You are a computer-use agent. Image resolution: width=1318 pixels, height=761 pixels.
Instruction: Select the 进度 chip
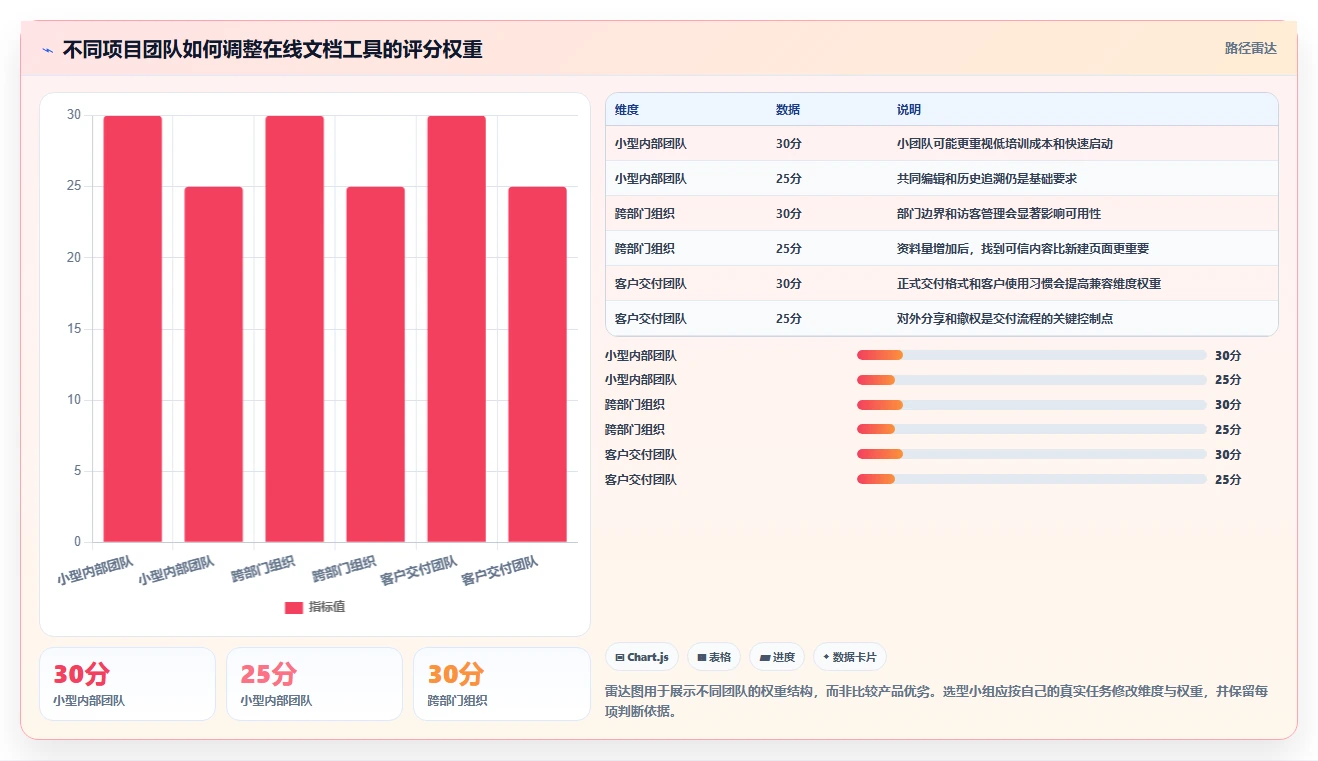(777, 657)
